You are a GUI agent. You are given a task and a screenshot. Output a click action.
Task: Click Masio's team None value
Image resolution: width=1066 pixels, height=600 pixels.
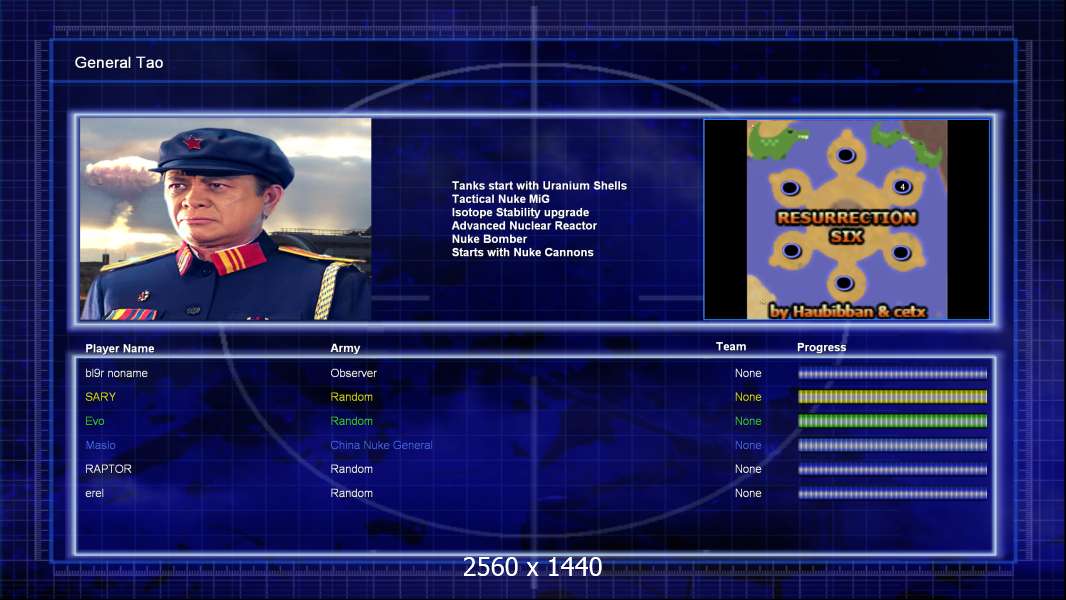click(x=748, y=445)
